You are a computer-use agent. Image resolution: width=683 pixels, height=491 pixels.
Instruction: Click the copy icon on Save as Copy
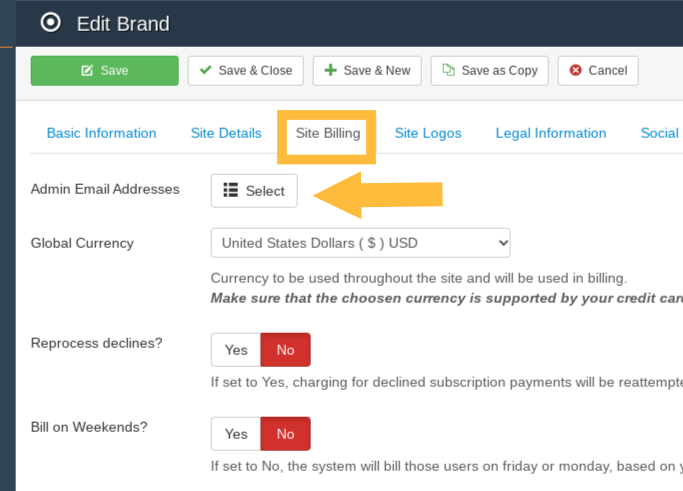coord(449,71)
